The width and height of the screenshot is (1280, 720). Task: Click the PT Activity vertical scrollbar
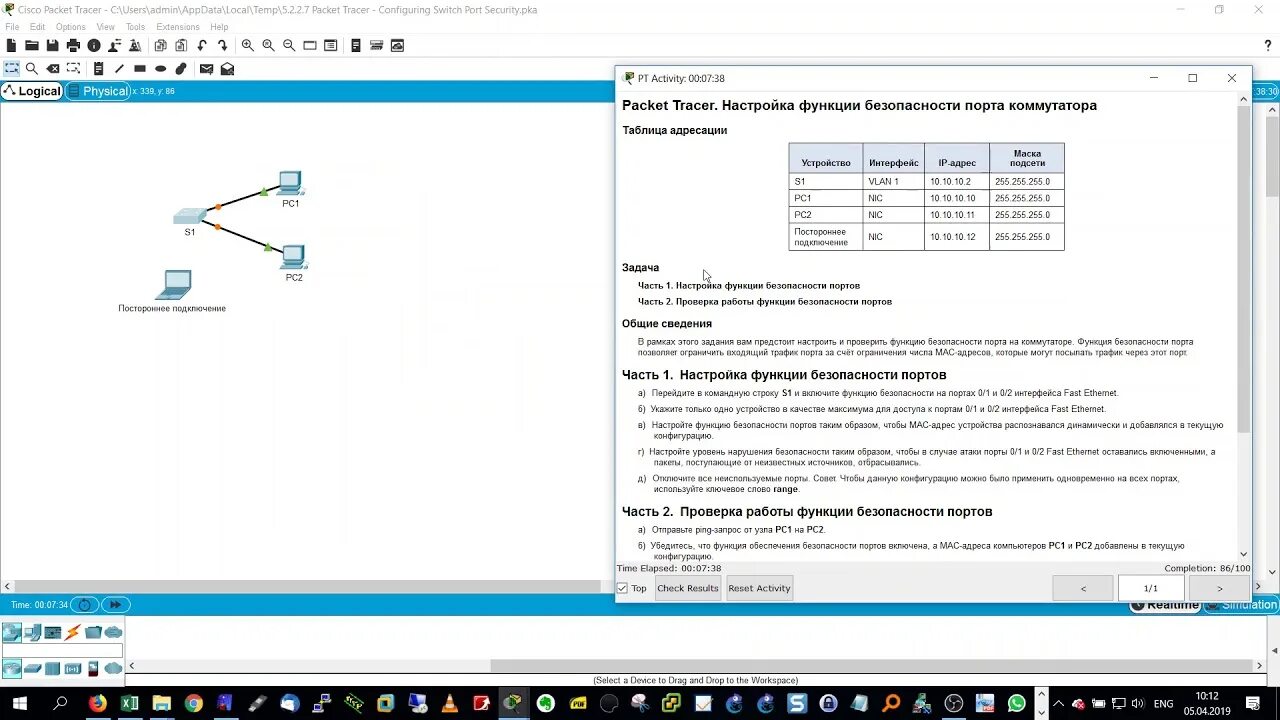click(x=1244, y=270)
